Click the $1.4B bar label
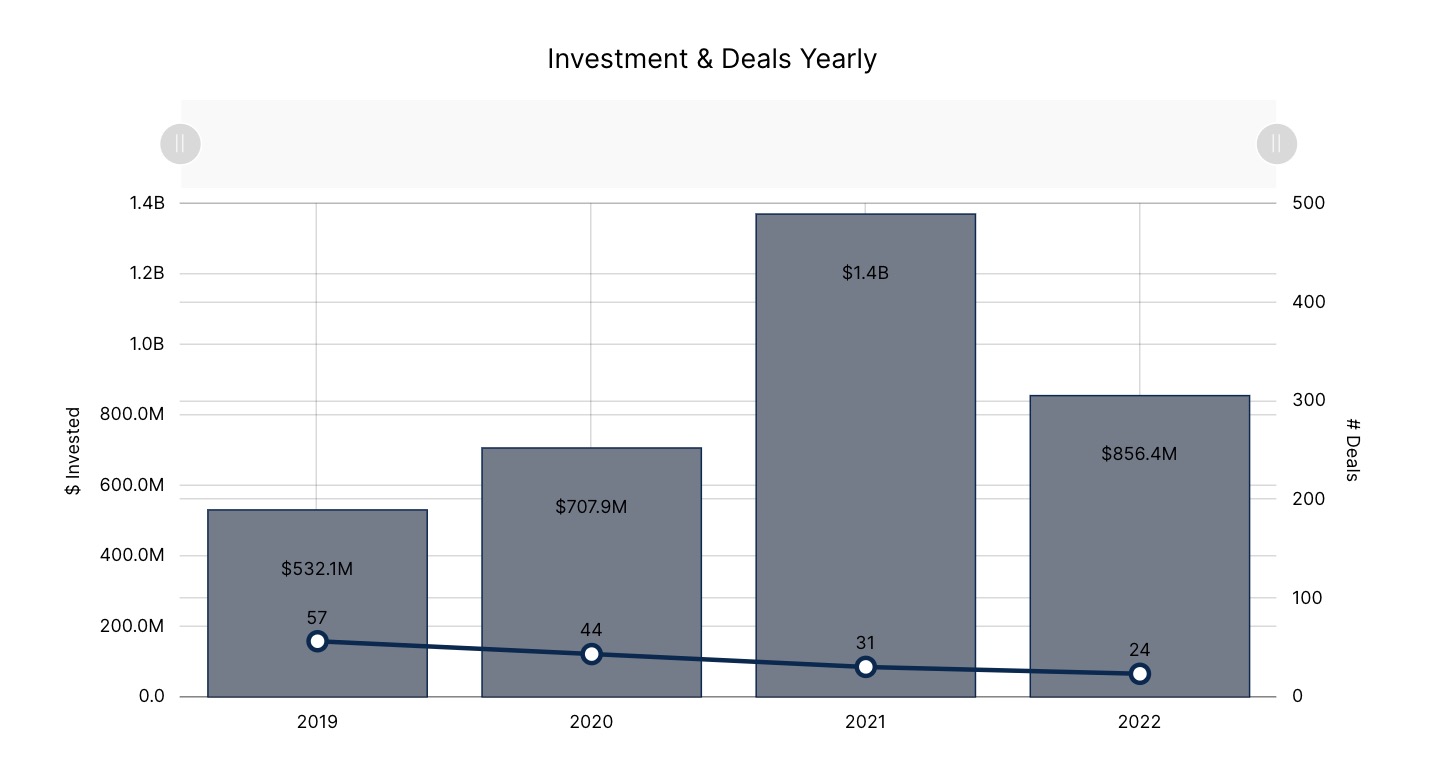 865,273
